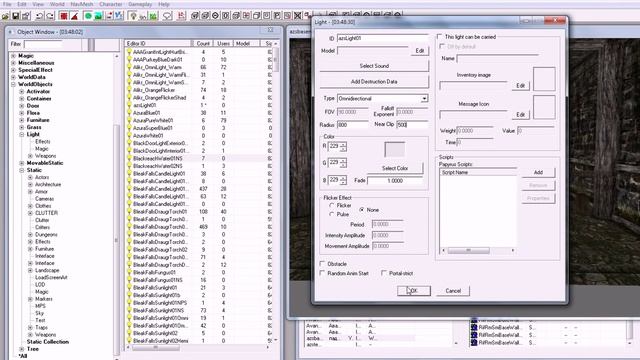Image resolution: width=640 pixels, height=360 pixels.
Task: Select the Pulse radio button
Action: [332, 214]
